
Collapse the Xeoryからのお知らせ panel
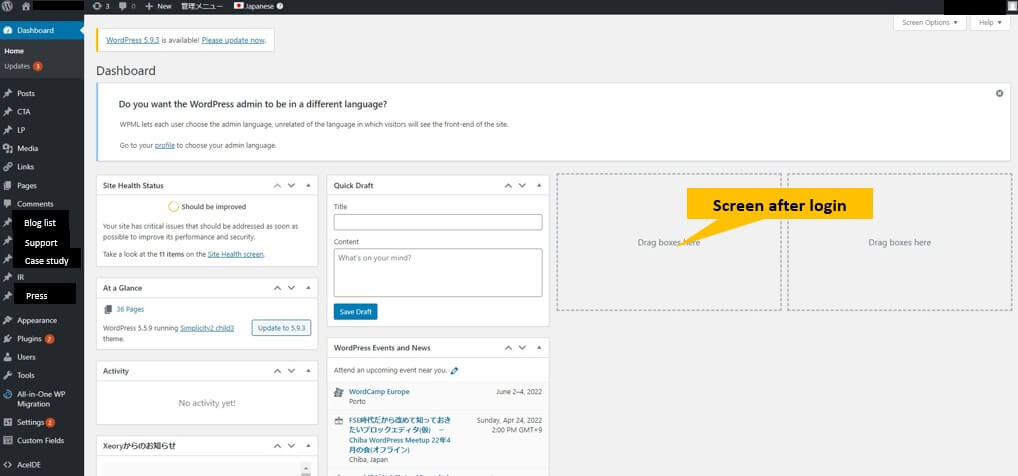pyautogui.click(x=308, y=446)
